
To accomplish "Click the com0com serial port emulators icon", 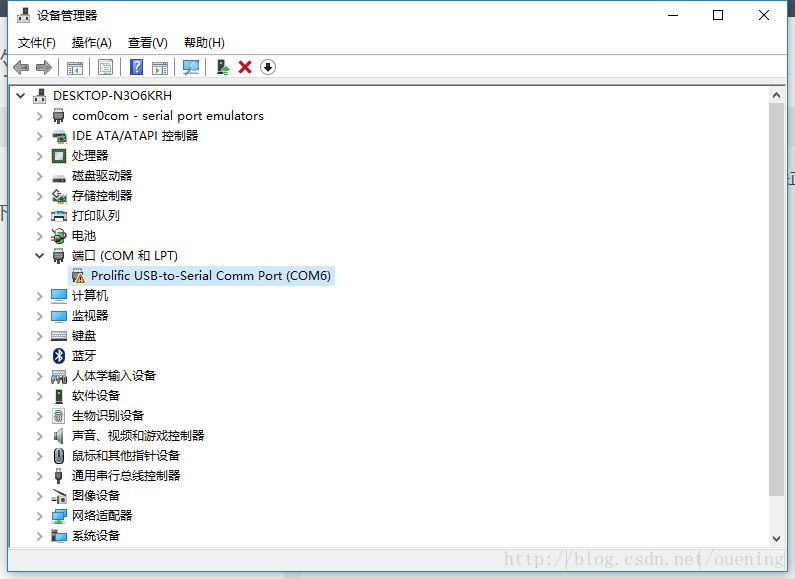I will 59,116.
